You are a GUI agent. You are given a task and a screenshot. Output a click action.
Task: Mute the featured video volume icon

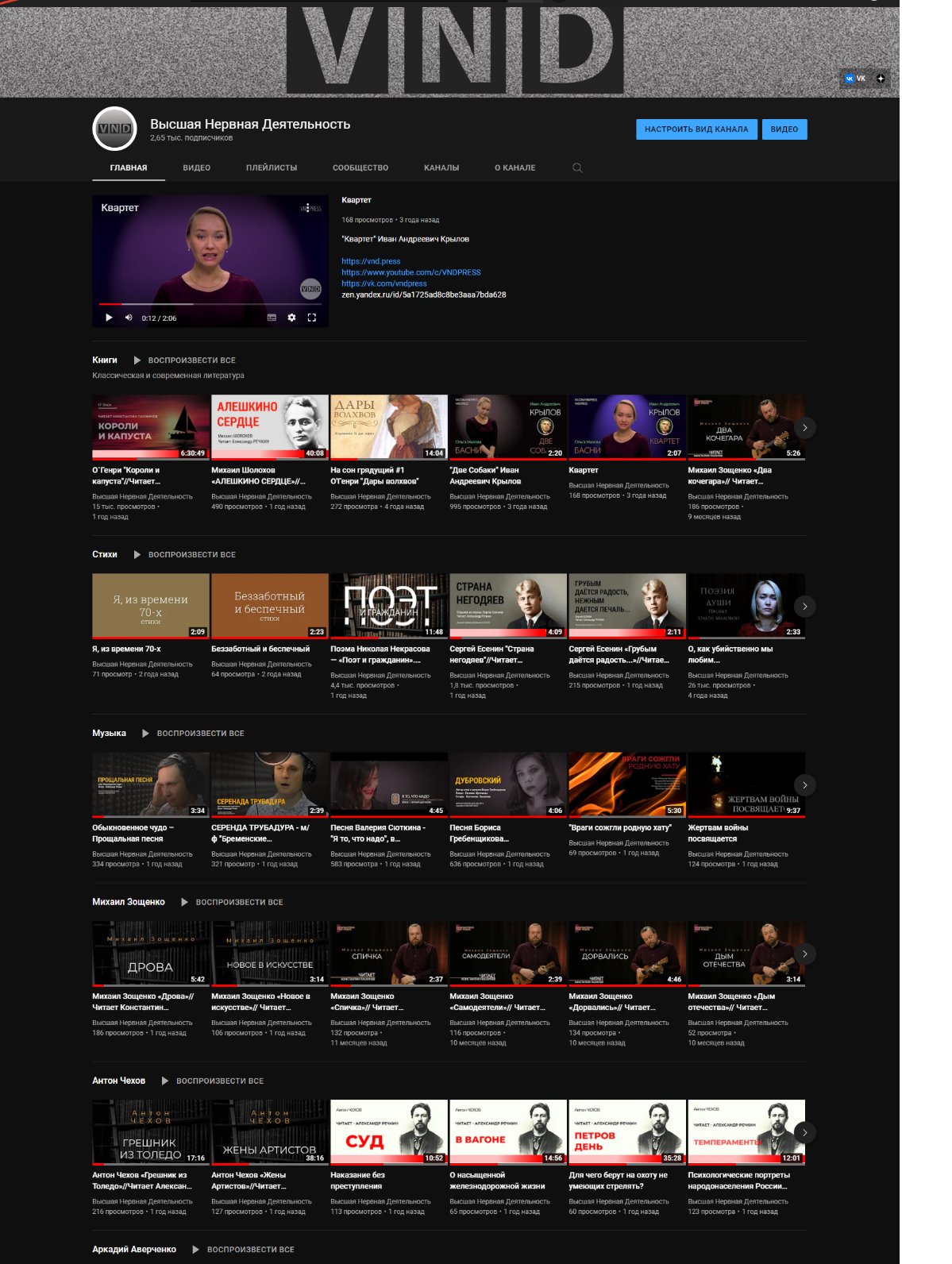pos(129,318)
